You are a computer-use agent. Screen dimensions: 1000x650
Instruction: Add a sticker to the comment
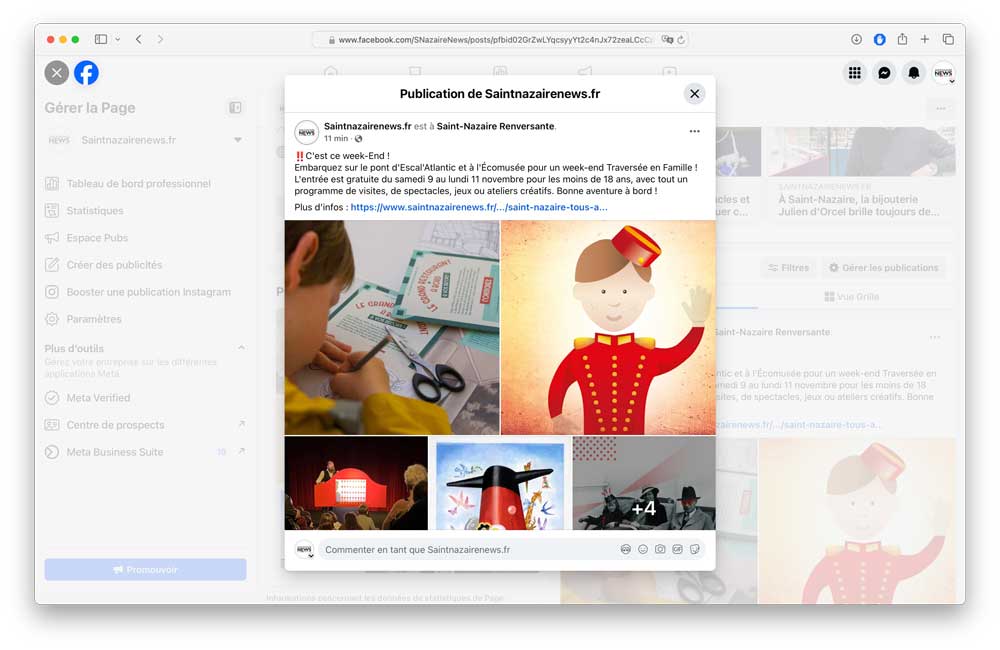pos(694,549)
